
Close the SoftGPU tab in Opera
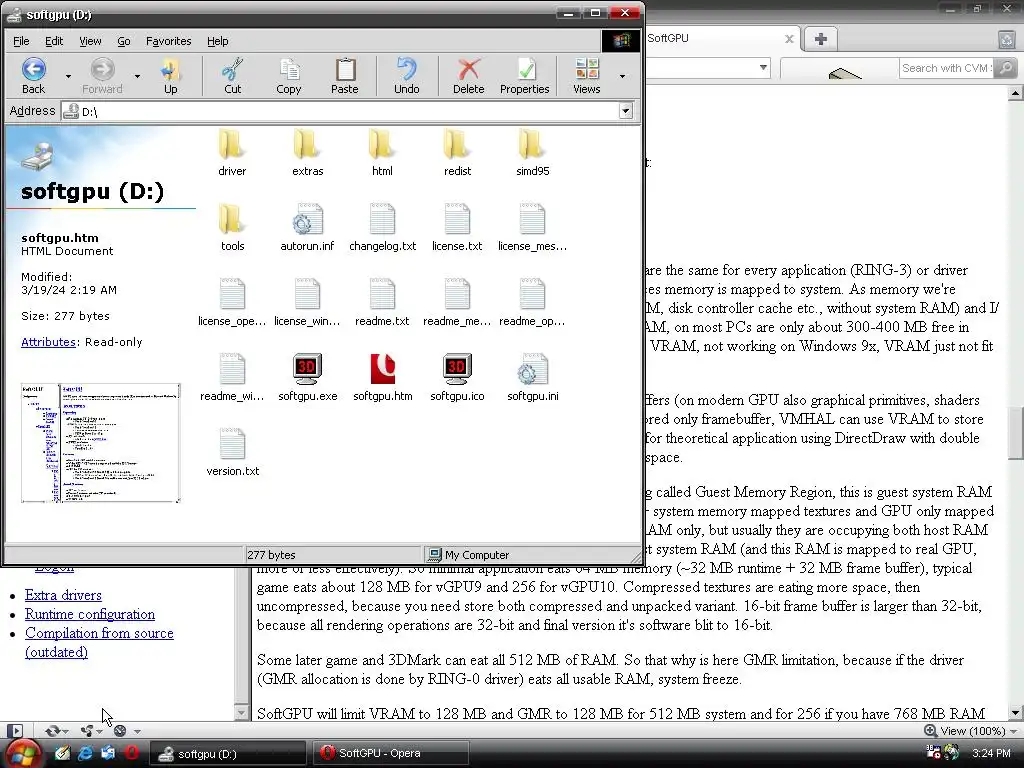(x=789, y=39)
